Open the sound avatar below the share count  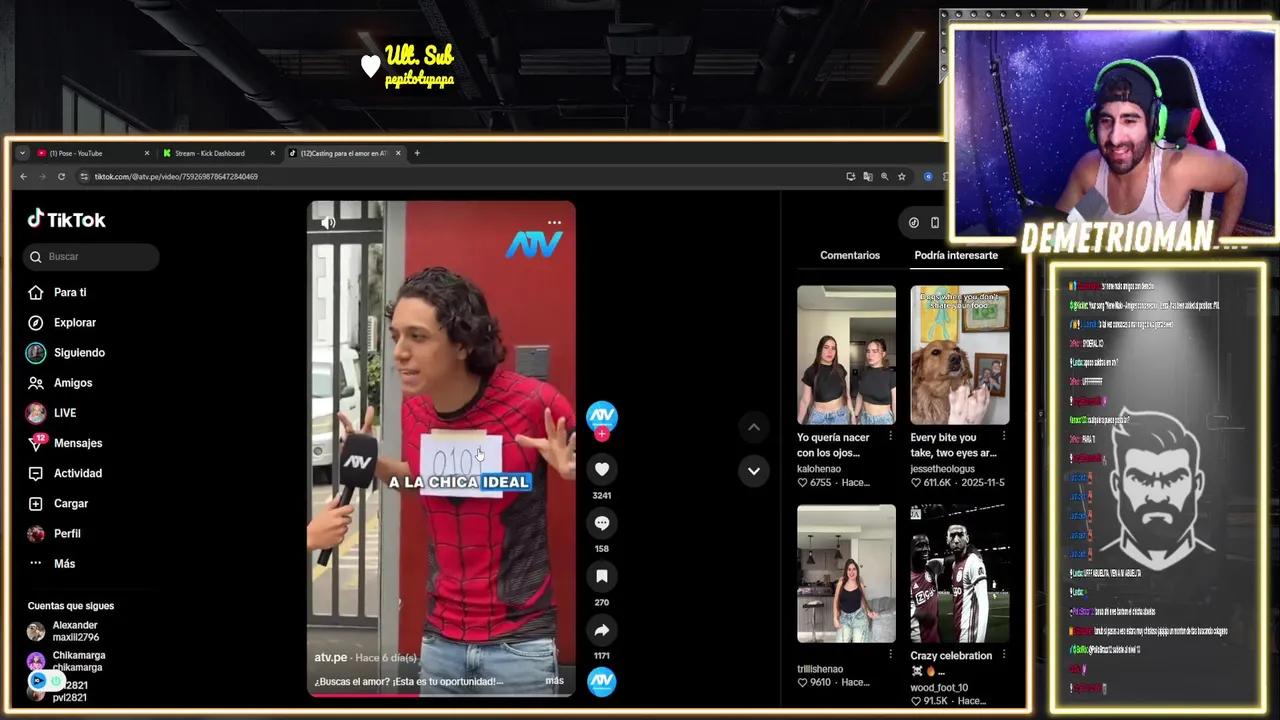click(601, 681)
